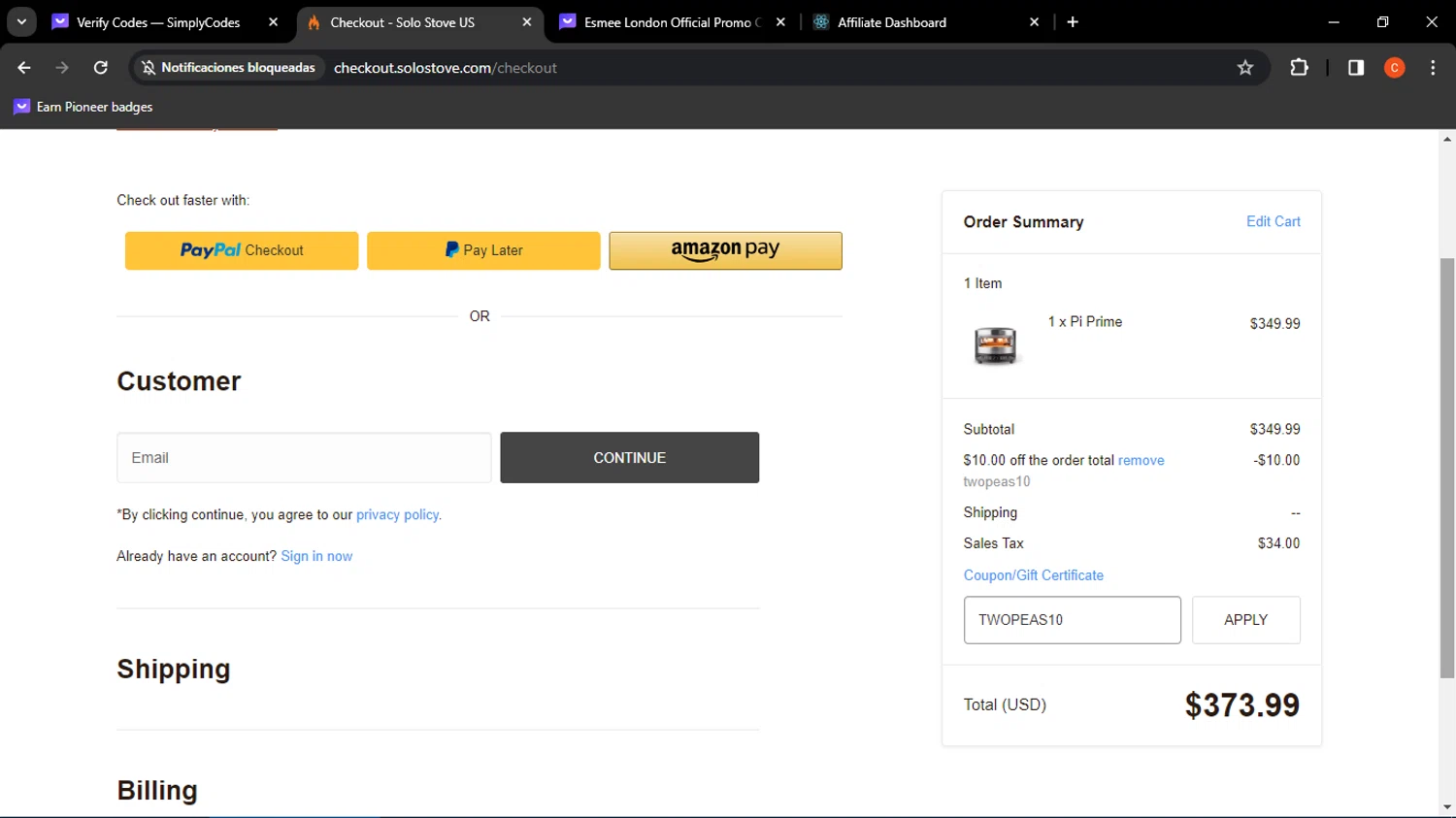Open the tab search dropdown arrow

pyautogui.click(x=21, y=21)
